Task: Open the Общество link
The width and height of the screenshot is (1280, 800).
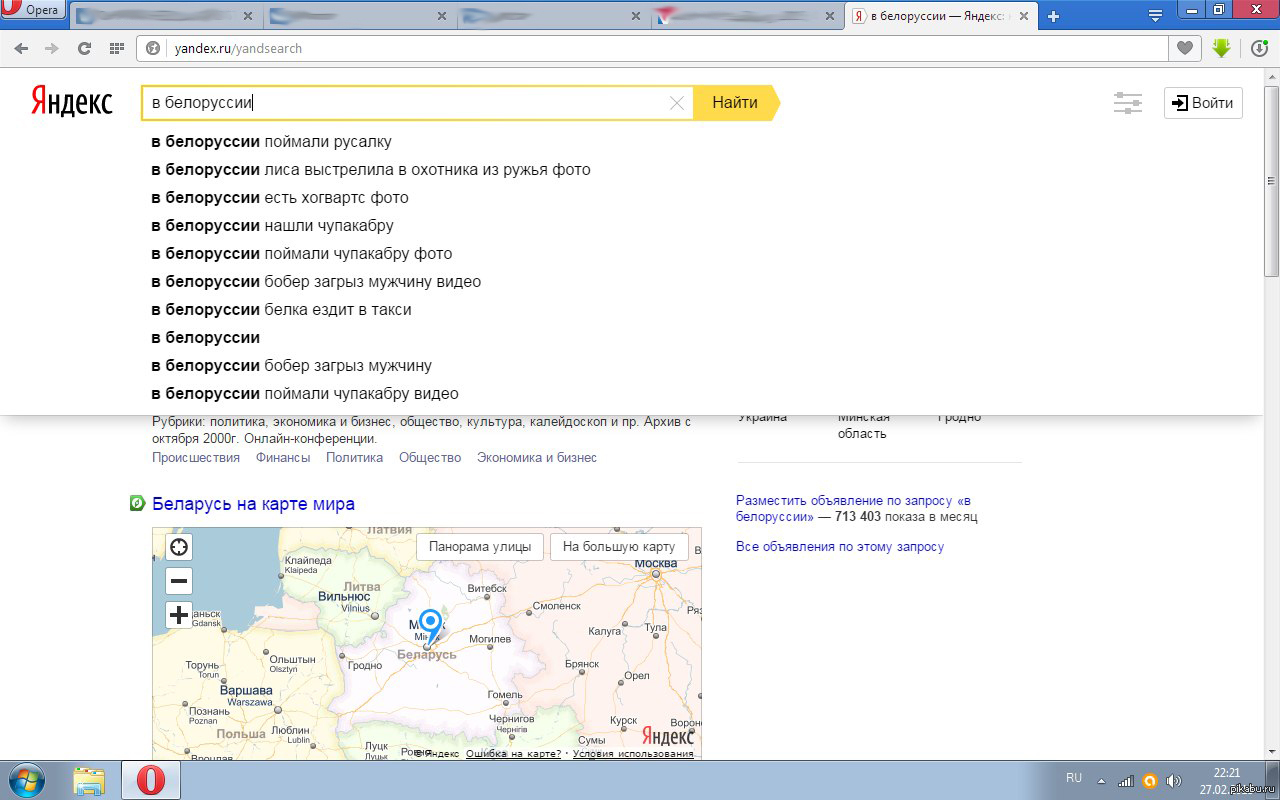Action: 430,457
